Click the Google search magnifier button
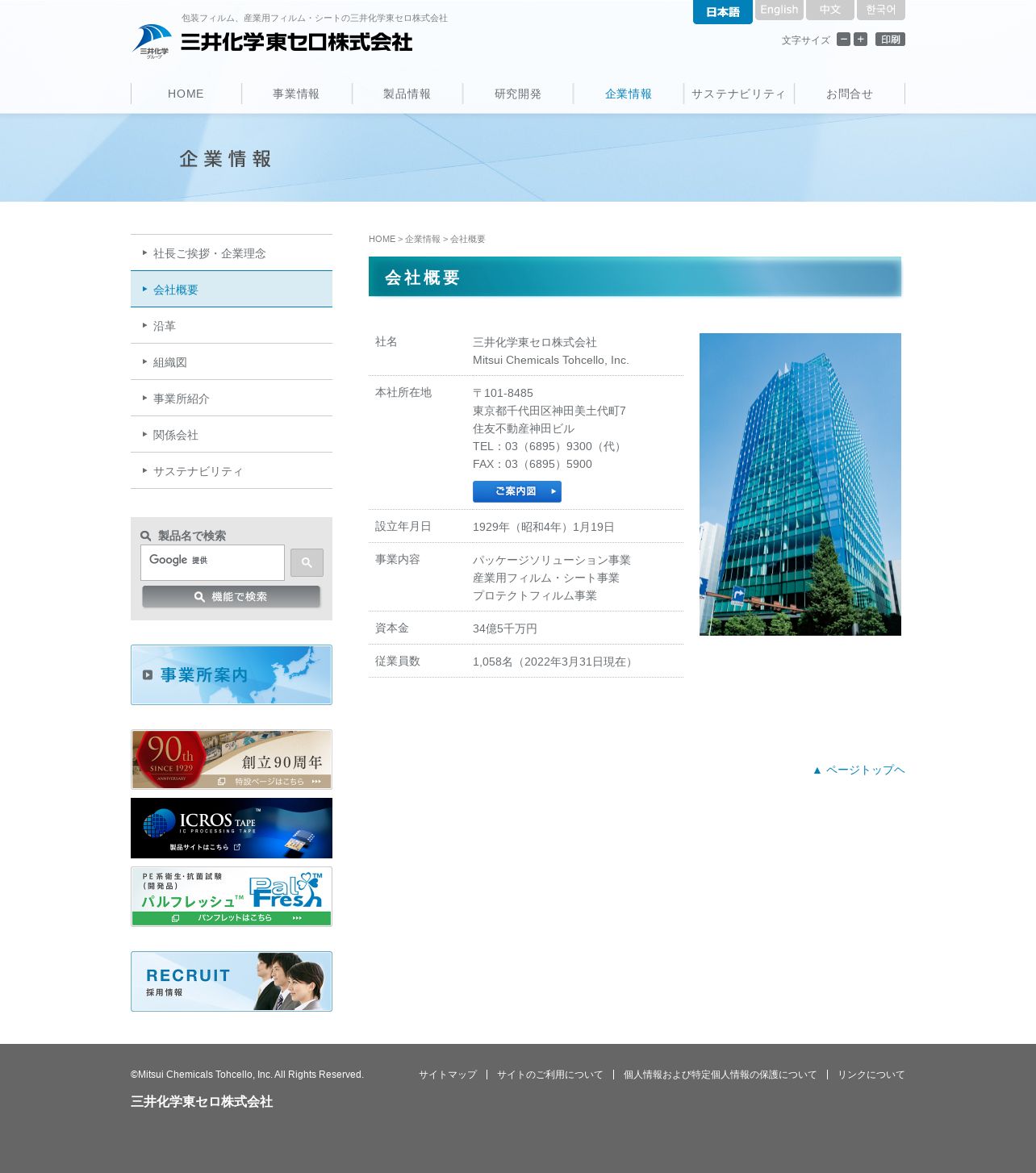 [x=307, y=563]
